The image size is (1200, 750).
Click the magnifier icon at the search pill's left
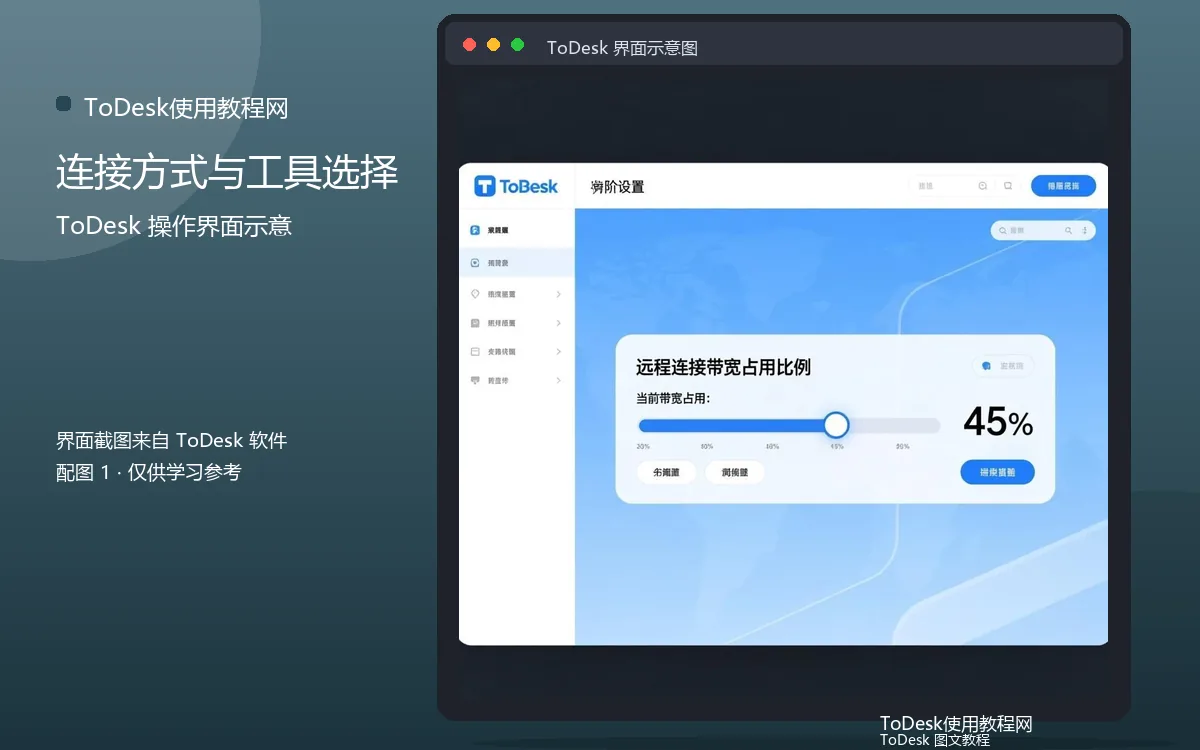pyautogui.click(x=1001, y=230)
